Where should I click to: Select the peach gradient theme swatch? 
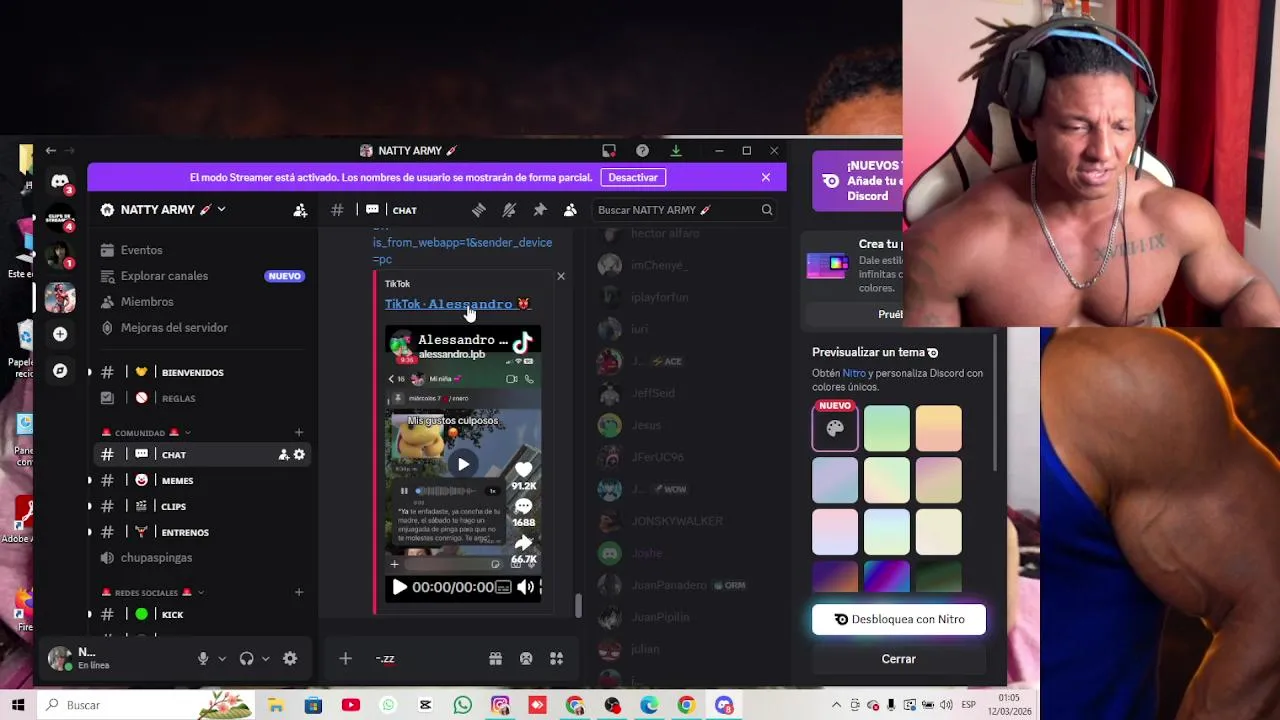point(938,429)
